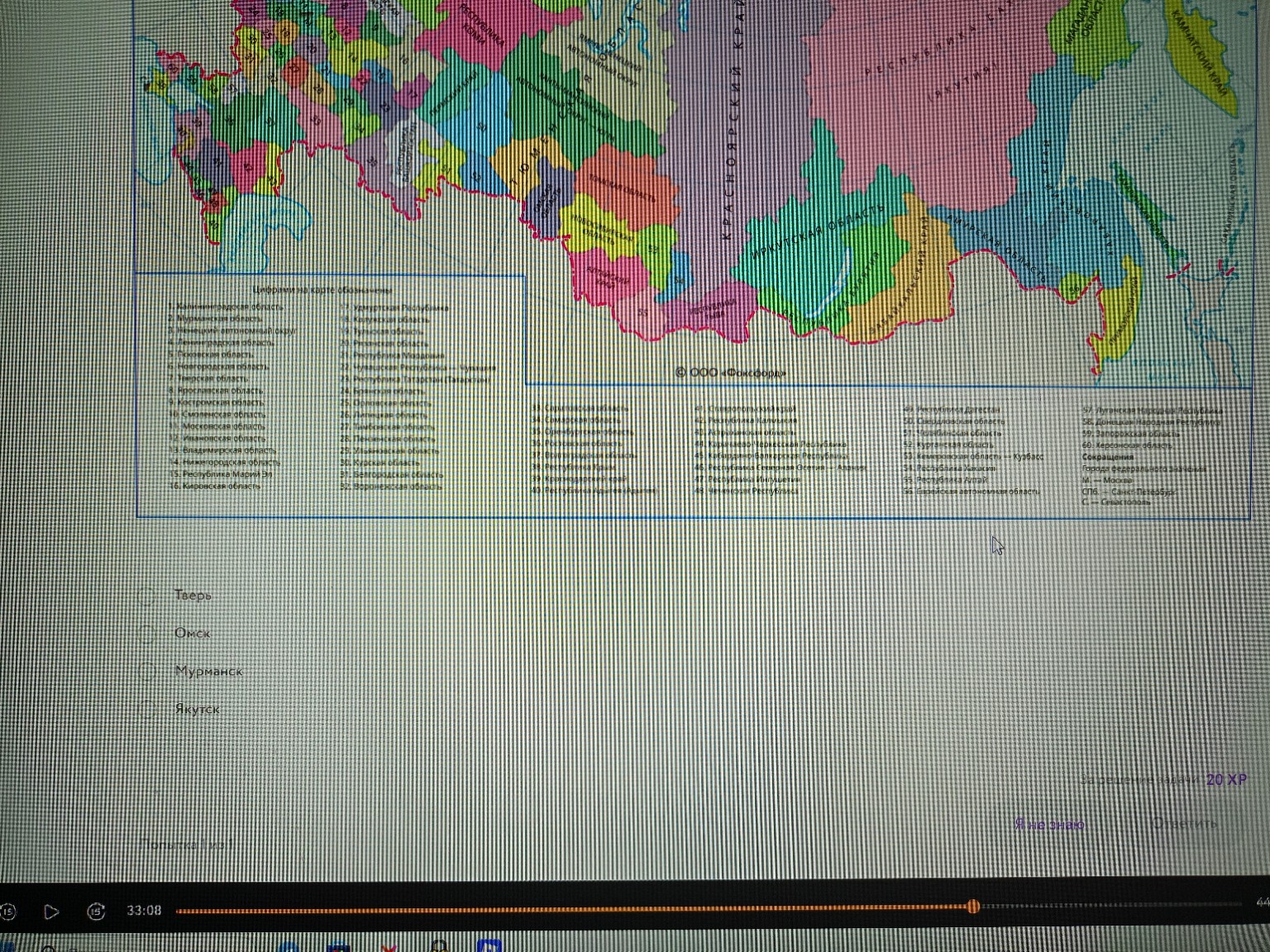Select Якутск as the answer
Viewport: 1270px width, 952px height.
click(x=148, y=710)
